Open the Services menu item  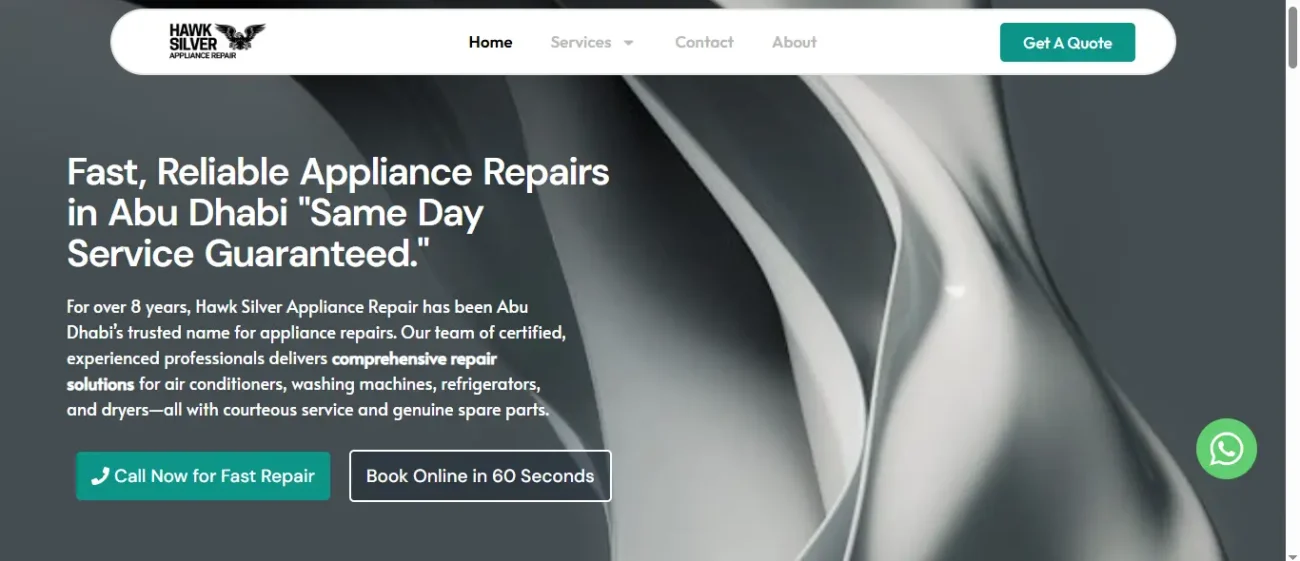580,42
